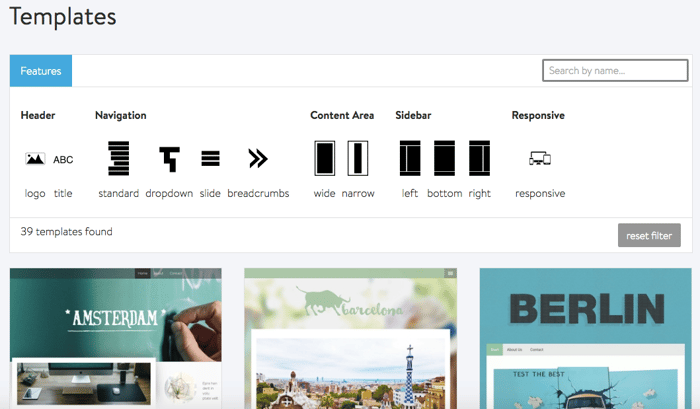Select the logo header filter icon
This screenshot has width=700, height=409.
point(35,159)
